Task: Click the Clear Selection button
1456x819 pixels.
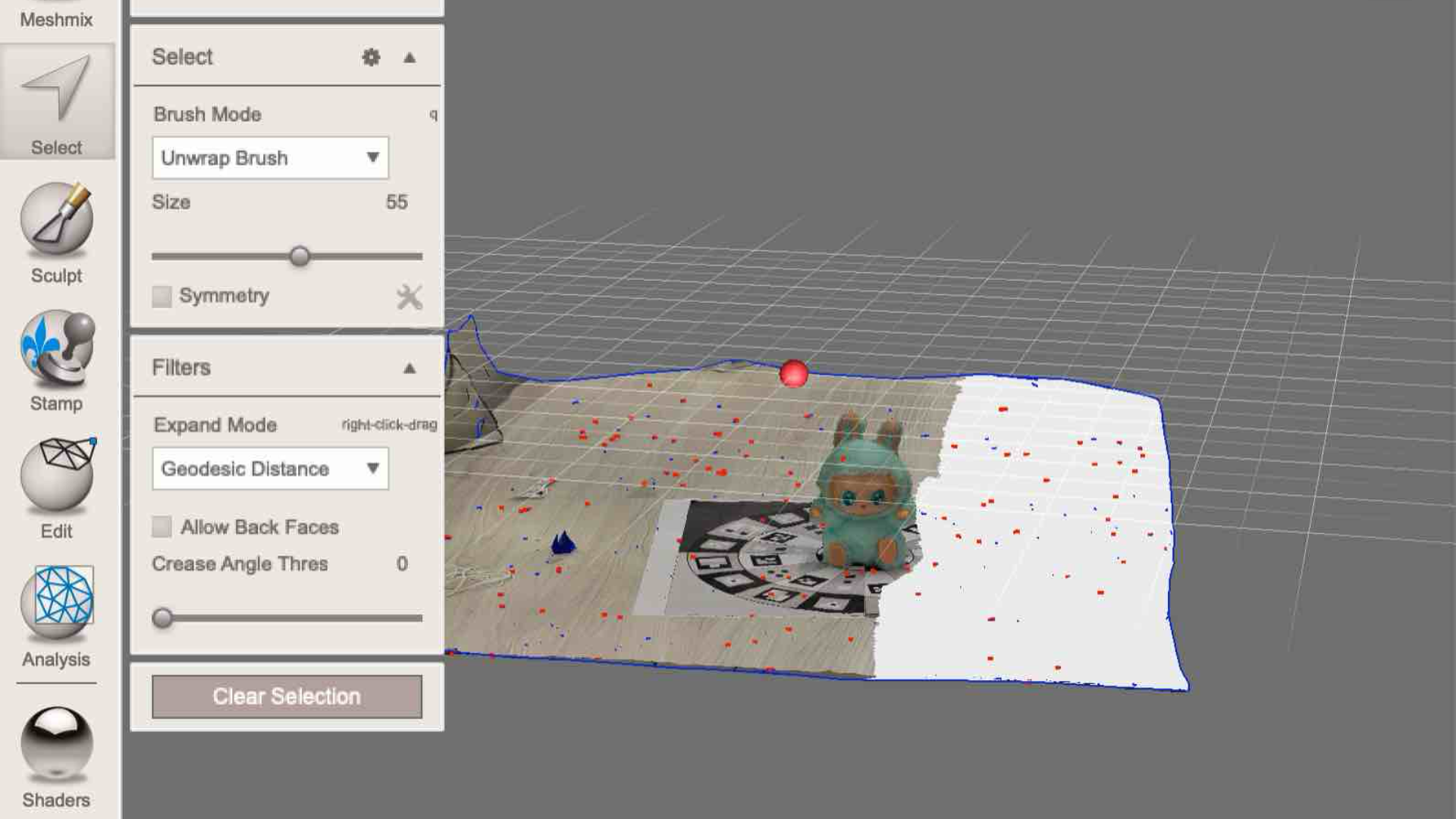Action: click(x=287, y=696)
